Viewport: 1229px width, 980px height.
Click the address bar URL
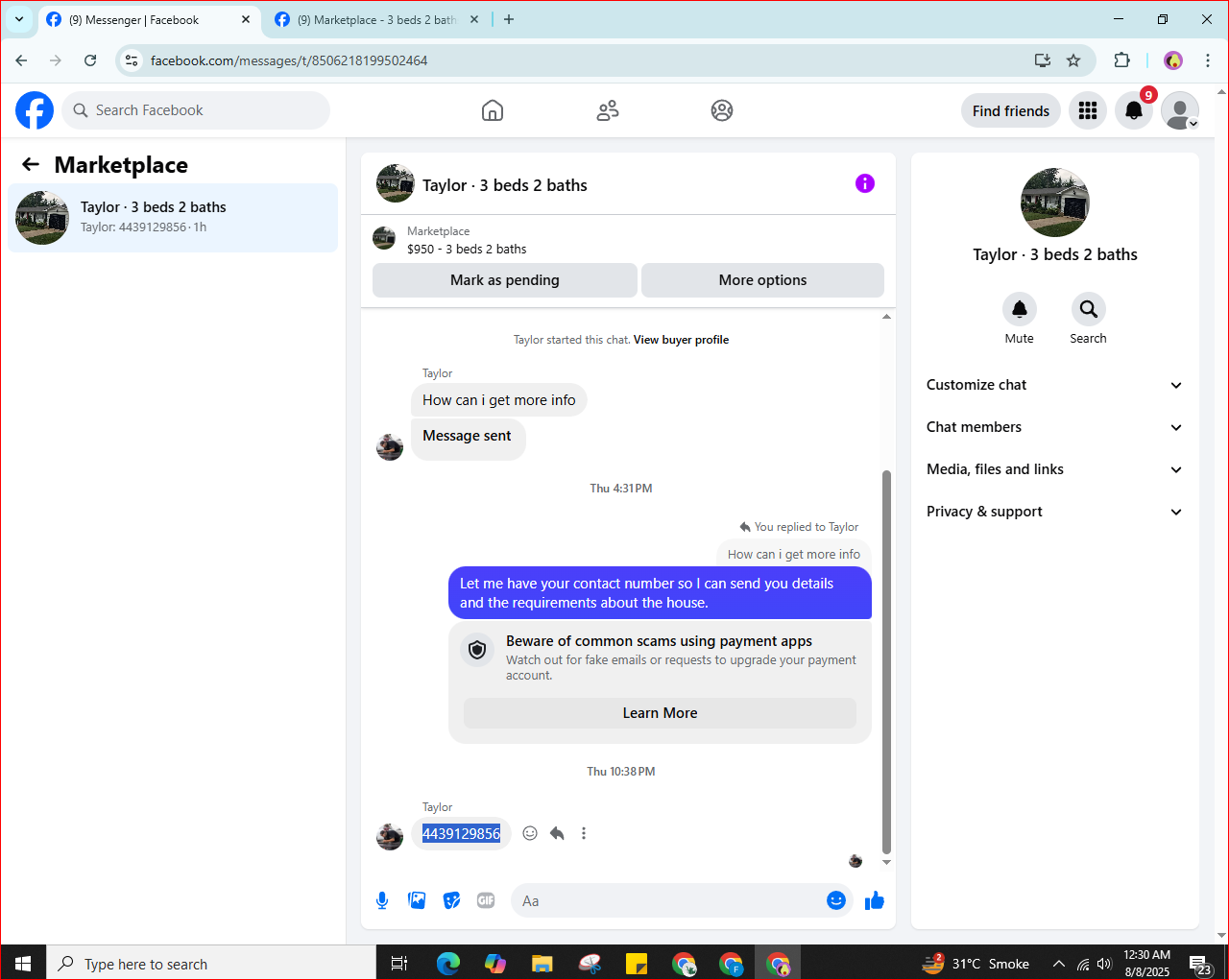click(x=289, y=60)
